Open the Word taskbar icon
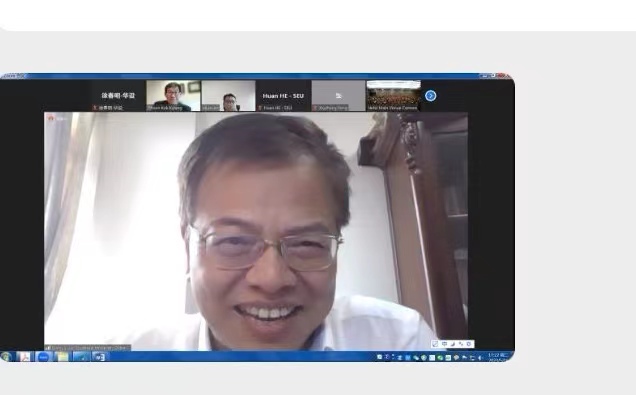This screenshot has height=395, width=636. point(100,357)
